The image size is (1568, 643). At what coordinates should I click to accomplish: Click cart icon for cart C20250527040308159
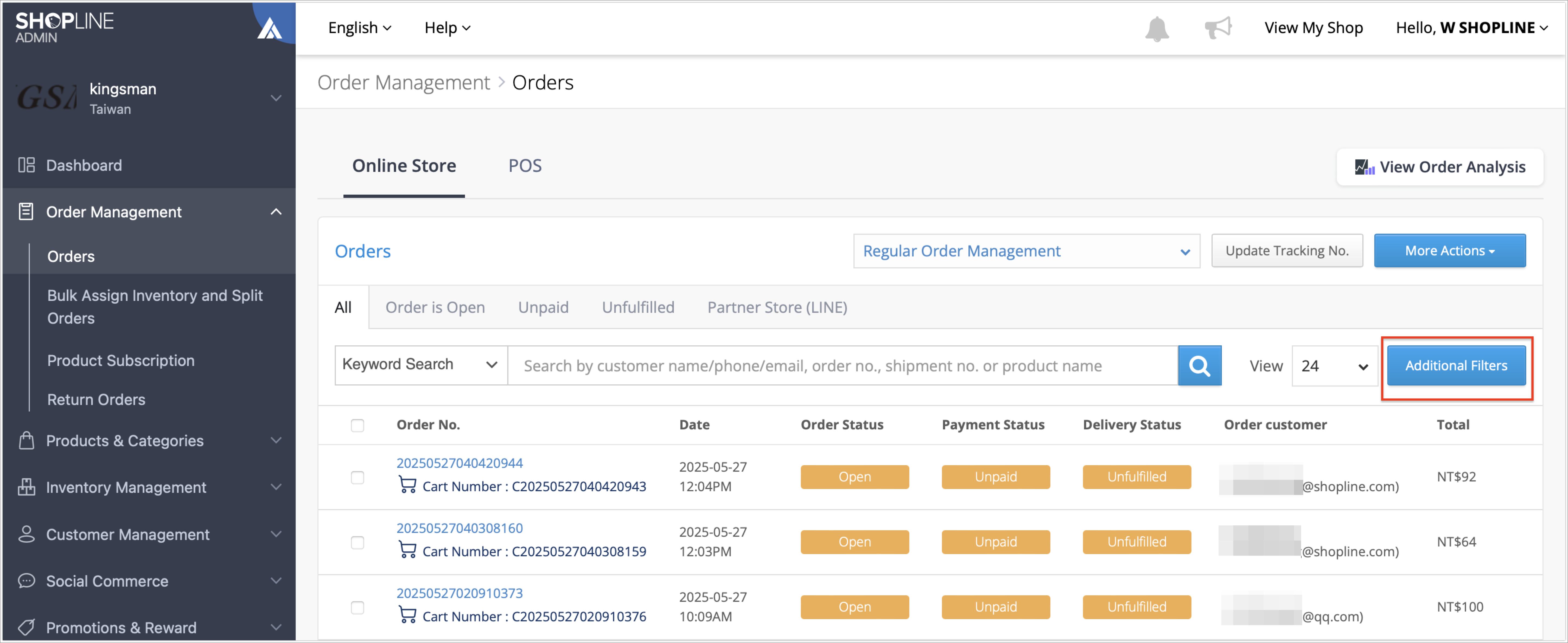407,551
